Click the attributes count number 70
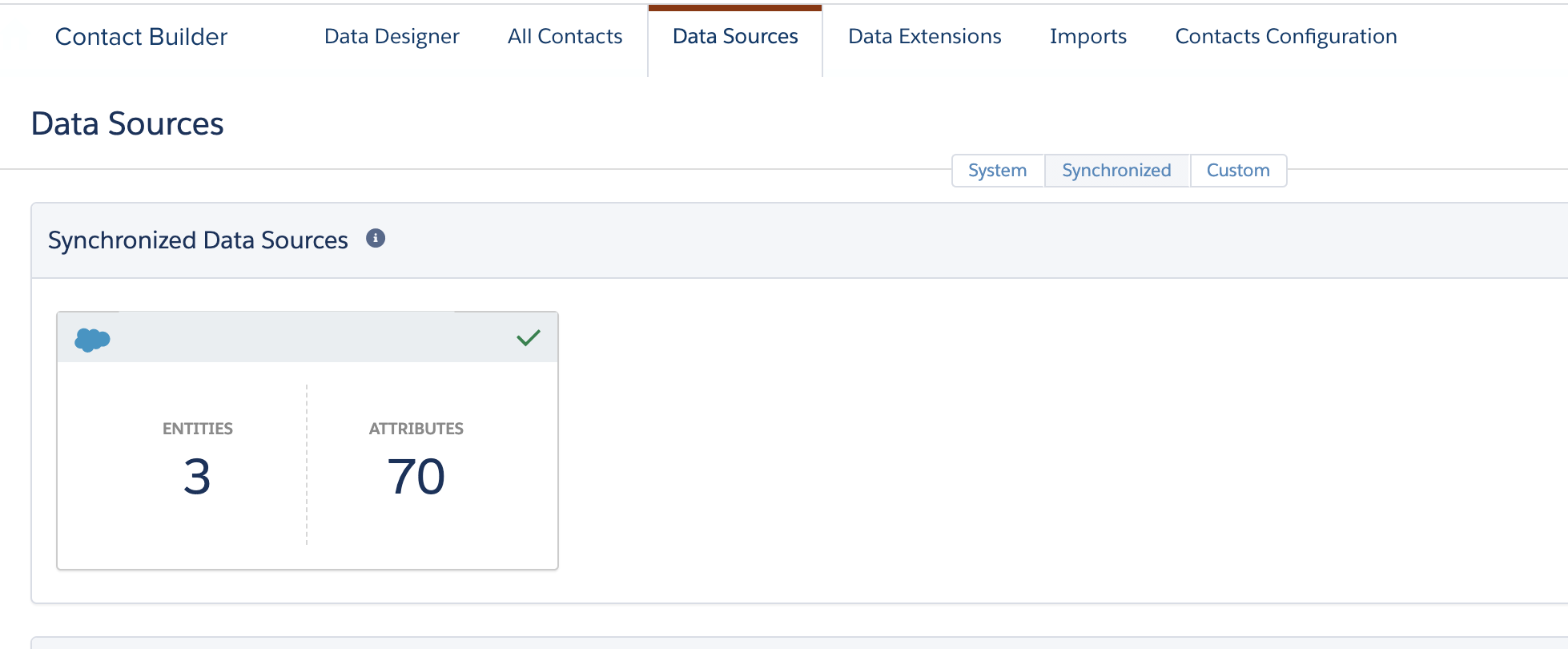The width and height of the screenshot is (1568, 649). (x=416, y=477)
